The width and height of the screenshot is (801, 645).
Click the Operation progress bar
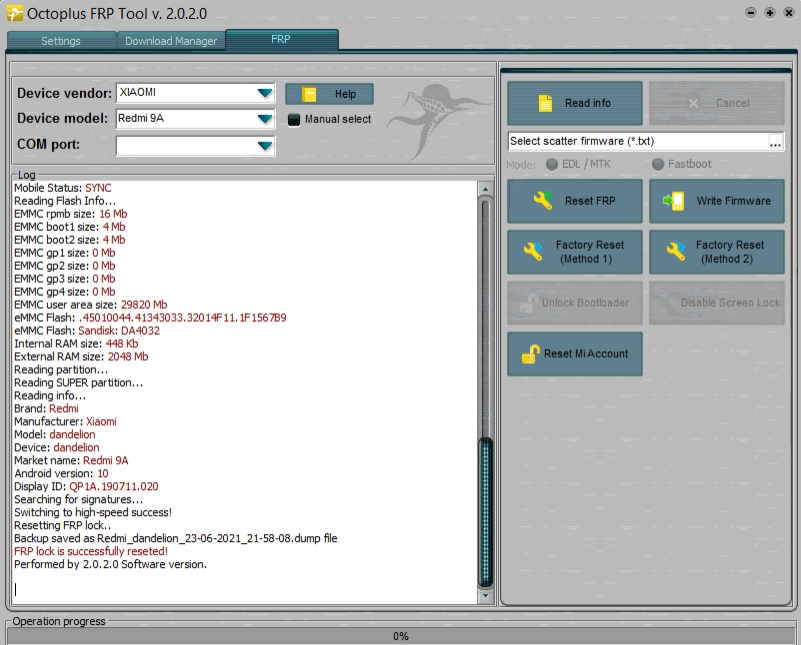click(401, 636)
